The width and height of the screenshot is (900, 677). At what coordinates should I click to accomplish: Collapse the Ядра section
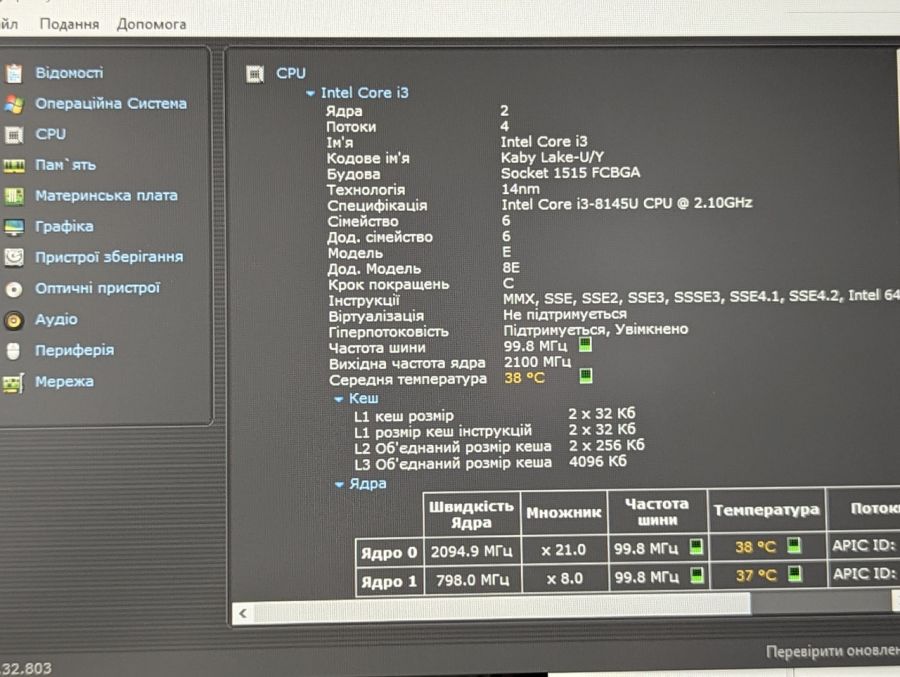(339, 485)
